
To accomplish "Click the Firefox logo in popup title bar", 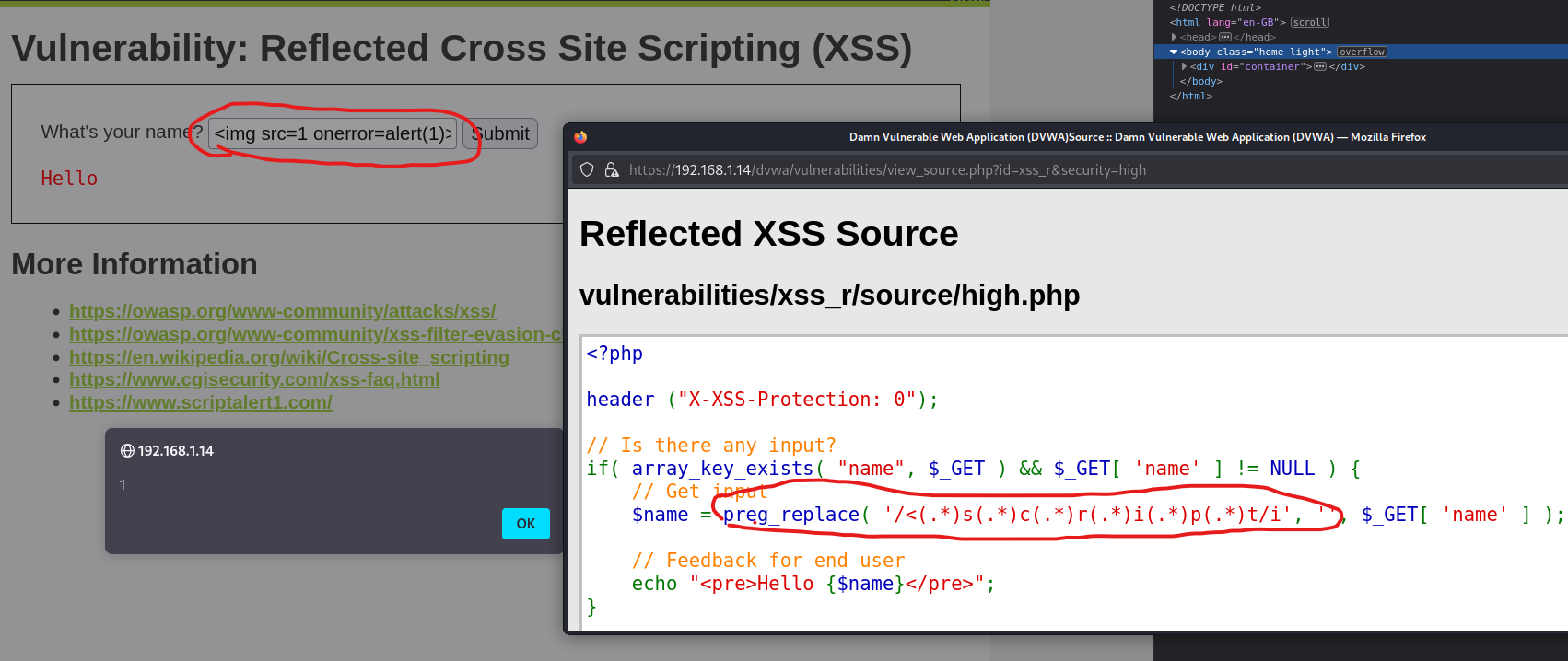I will (580, 137).
